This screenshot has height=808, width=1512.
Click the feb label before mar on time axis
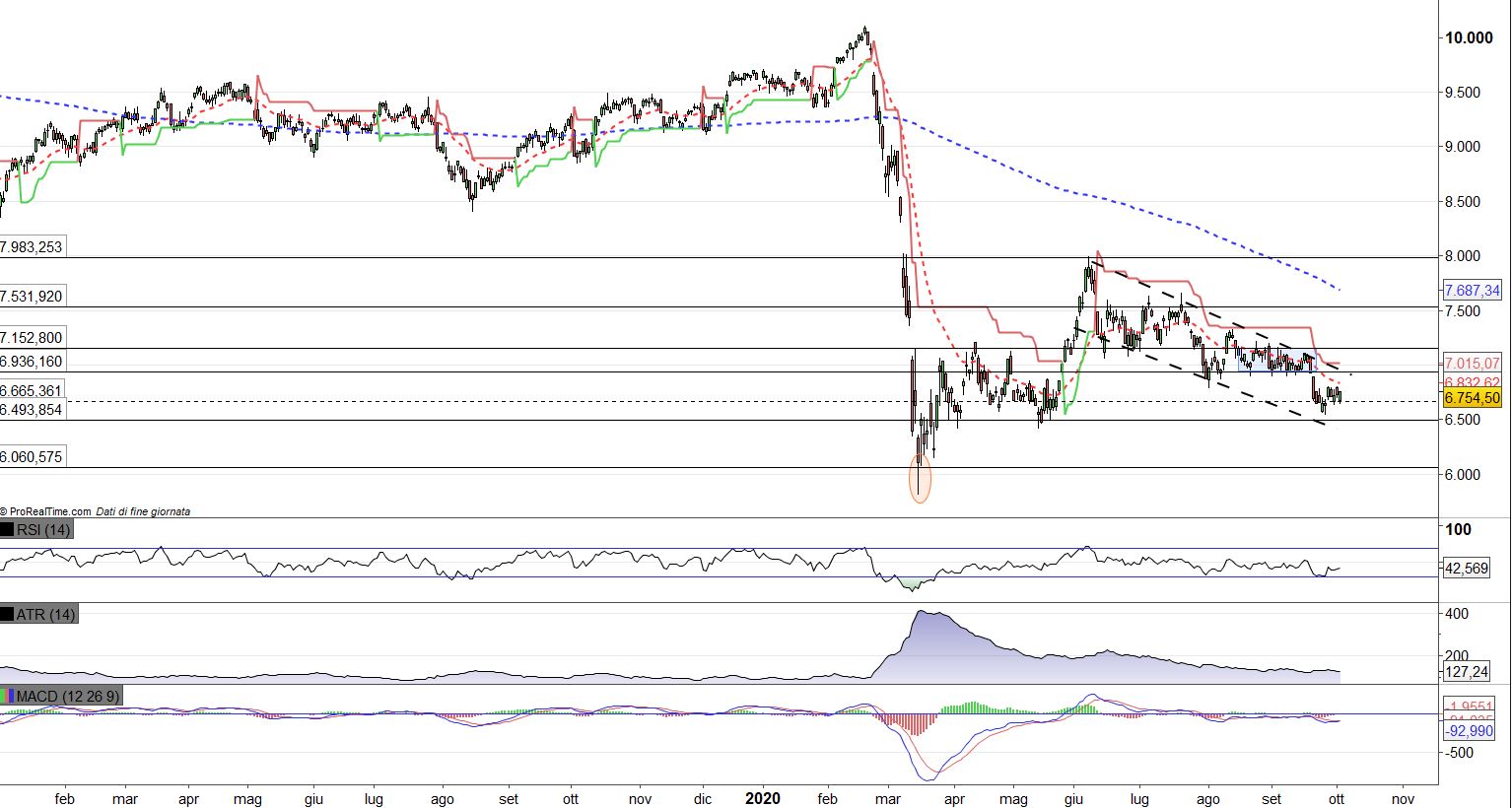click(x=66, y=798)
